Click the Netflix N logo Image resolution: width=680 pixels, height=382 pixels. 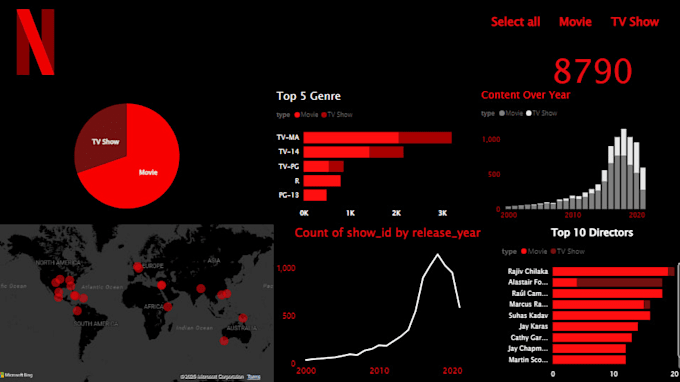[36, 42]
